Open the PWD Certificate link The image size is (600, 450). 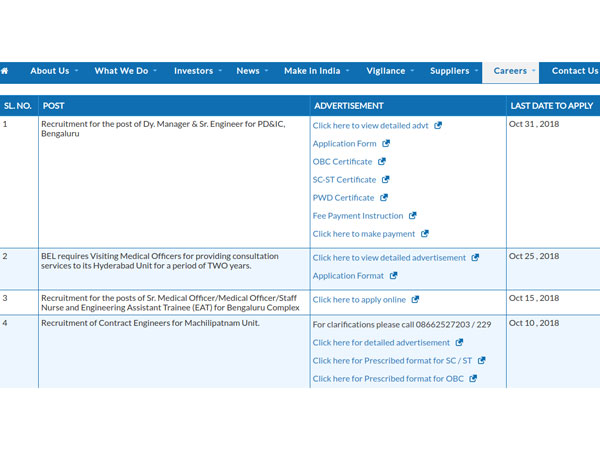343,197
